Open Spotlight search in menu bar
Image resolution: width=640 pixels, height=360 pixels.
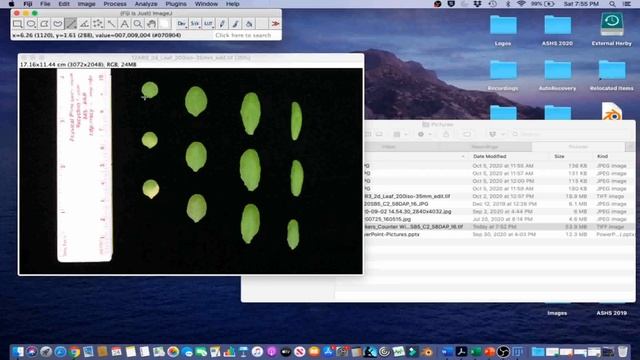612,4
